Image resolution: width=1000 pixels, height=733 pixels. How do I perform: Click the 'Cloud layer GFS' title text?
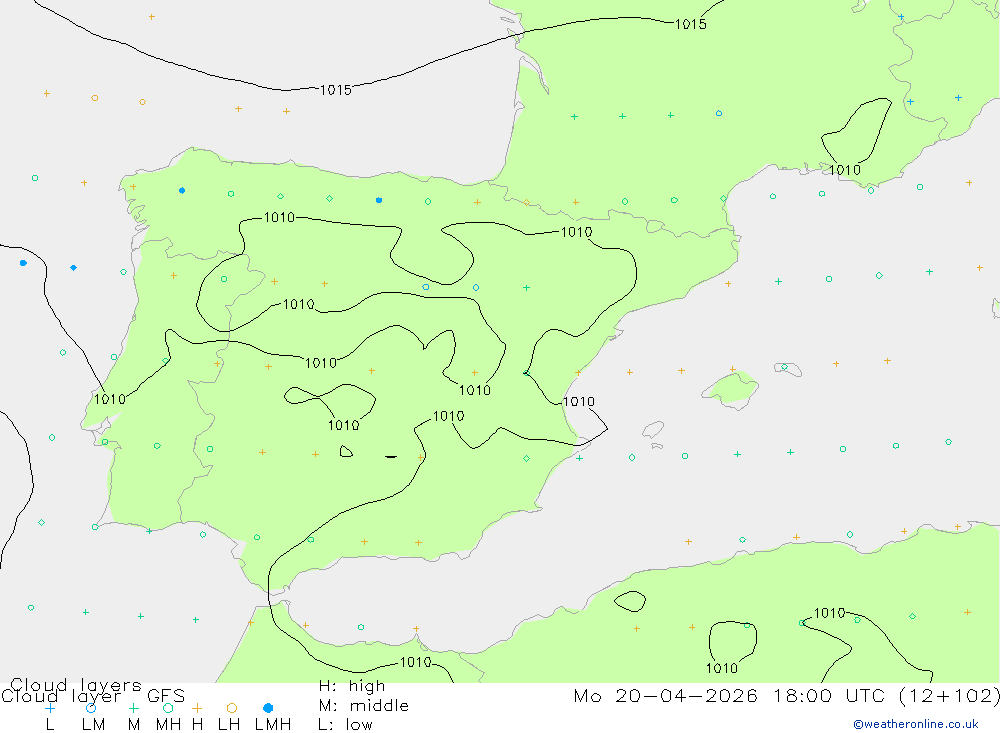[x=93, y=696]
